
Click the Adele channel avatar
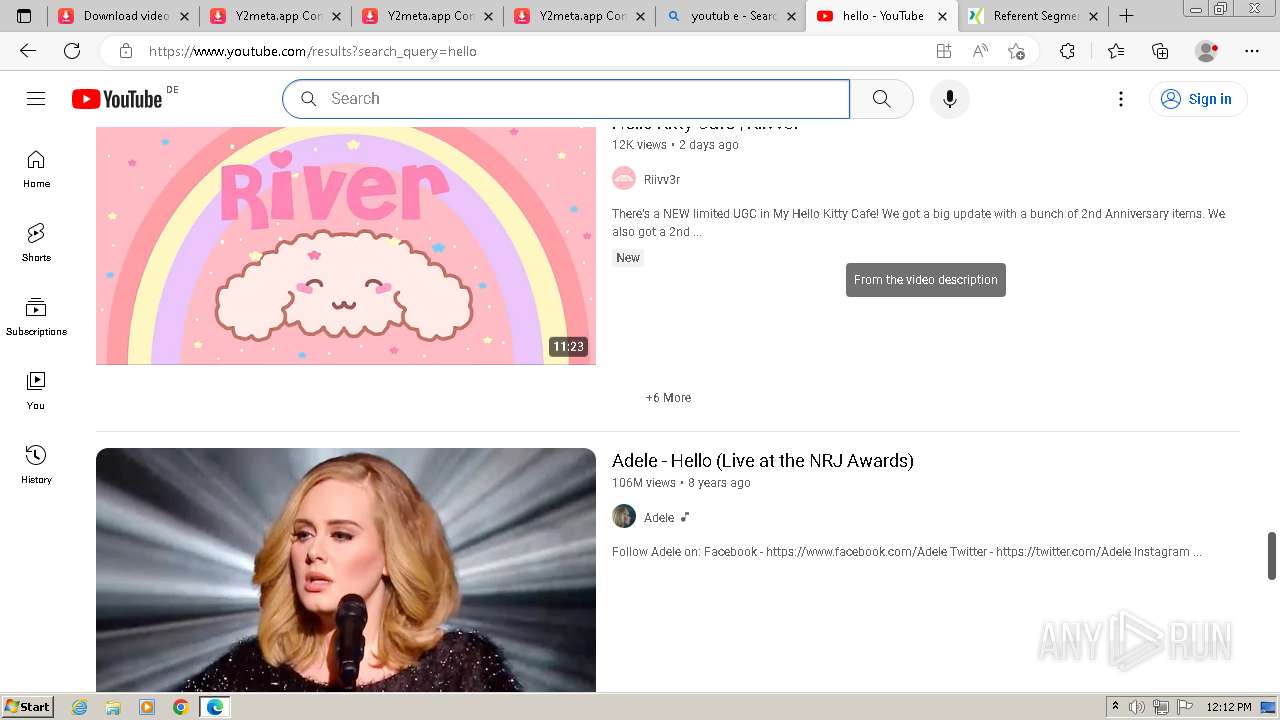pos(624,517)
